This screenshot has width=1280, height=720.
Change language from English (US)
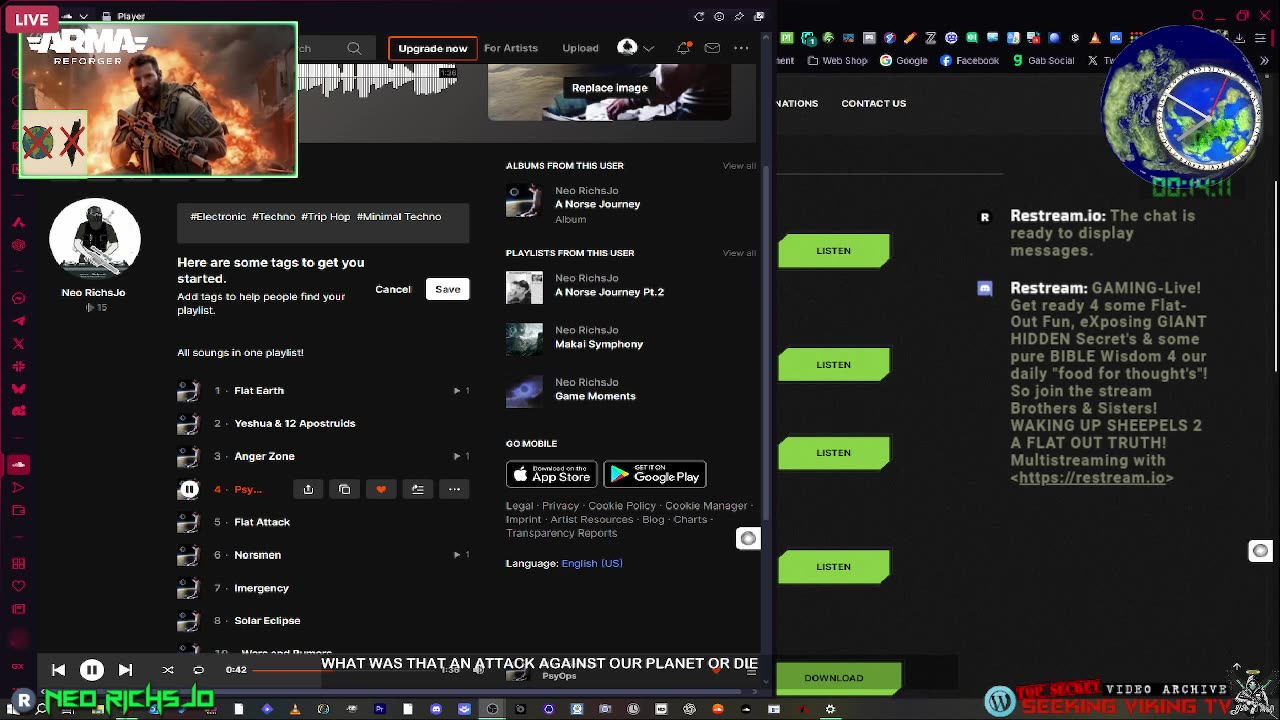click(592, 563)
